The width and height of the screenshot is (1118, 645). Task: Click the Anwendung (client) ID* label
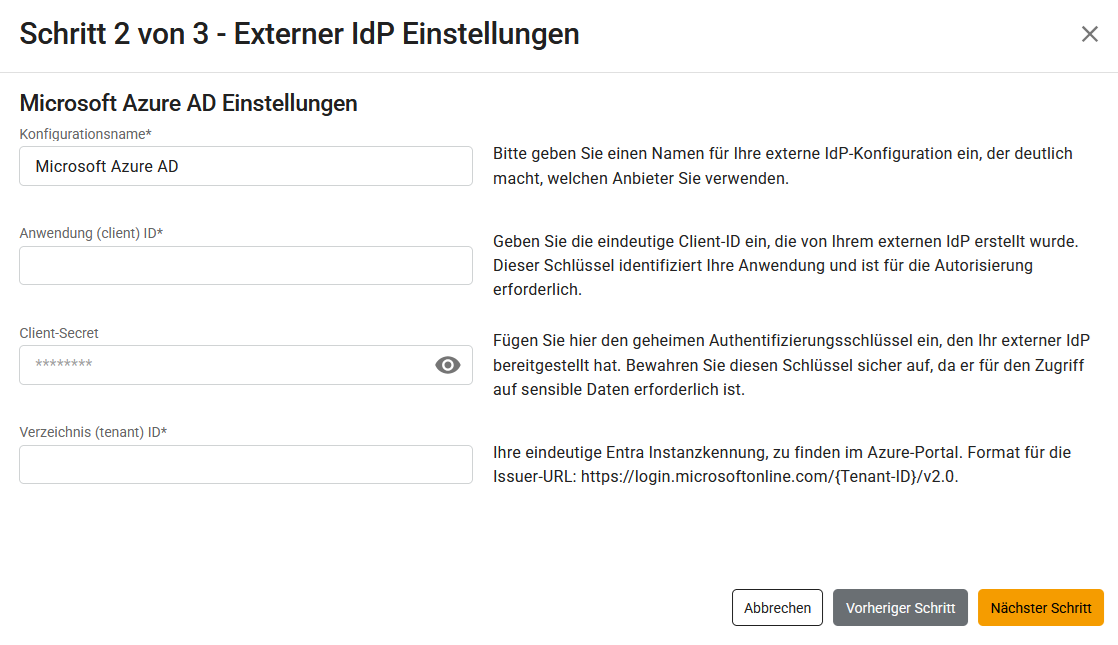[91, 233]
